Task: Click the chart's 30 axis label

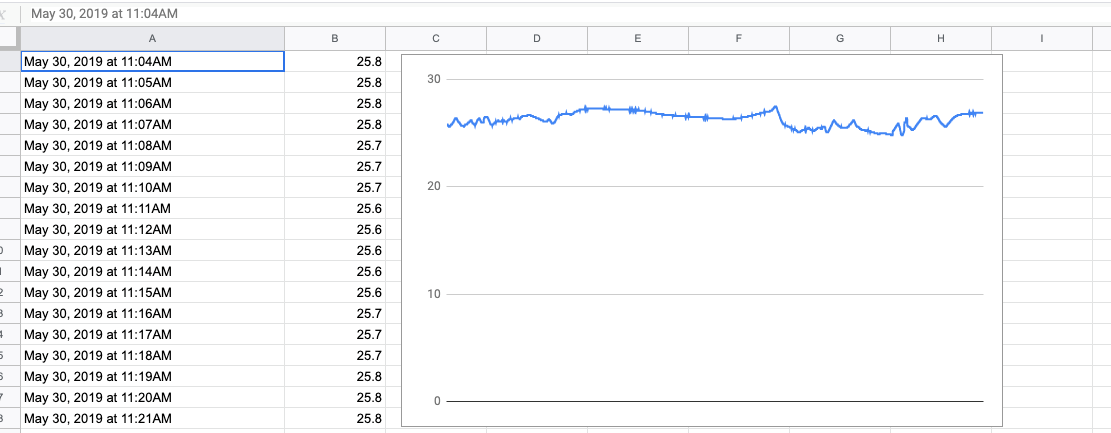Action: click(x=434, y=79)
